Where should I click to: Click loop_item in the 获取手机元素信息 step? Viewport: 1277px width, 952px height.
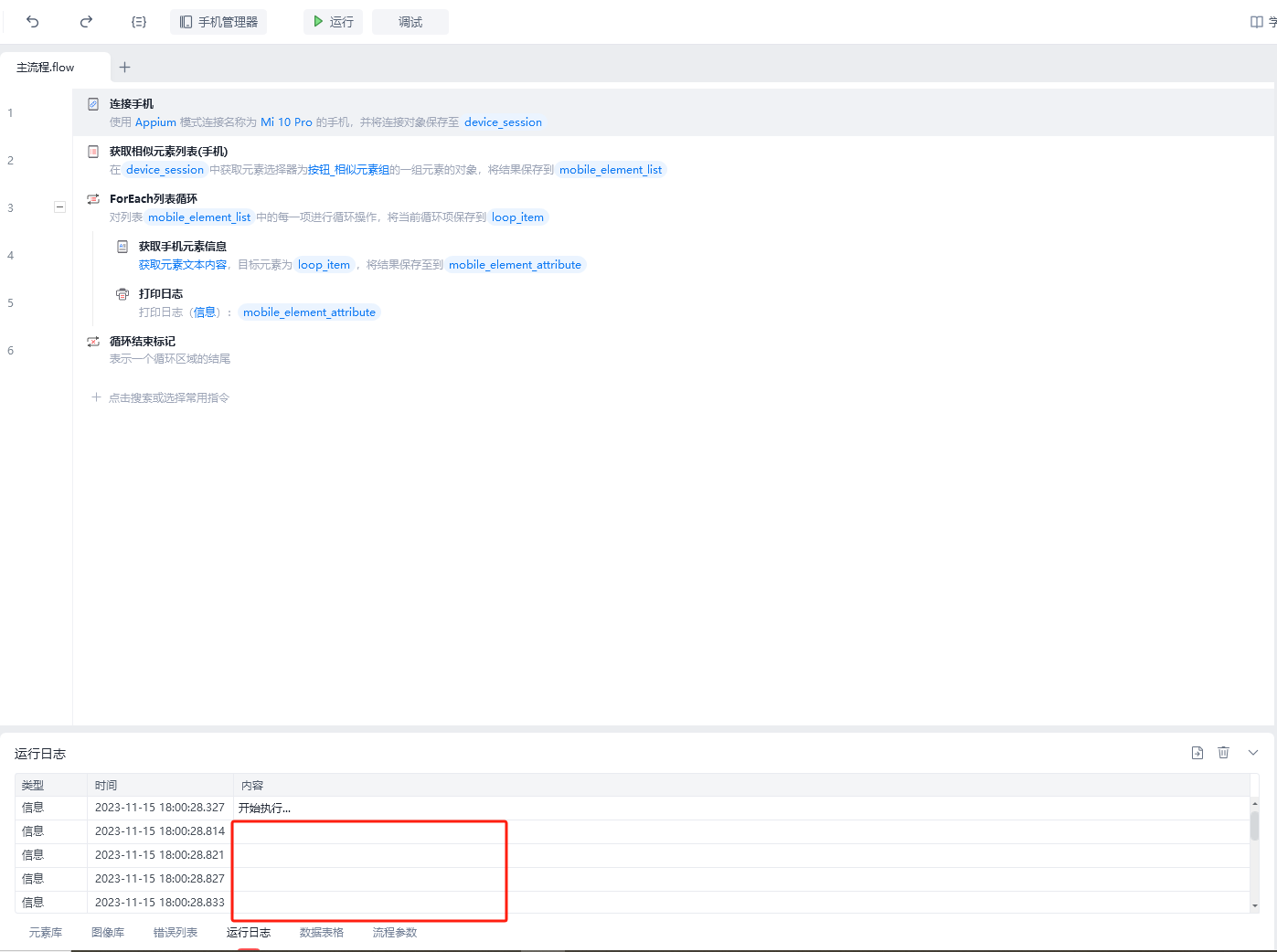[x=324, y=265]
